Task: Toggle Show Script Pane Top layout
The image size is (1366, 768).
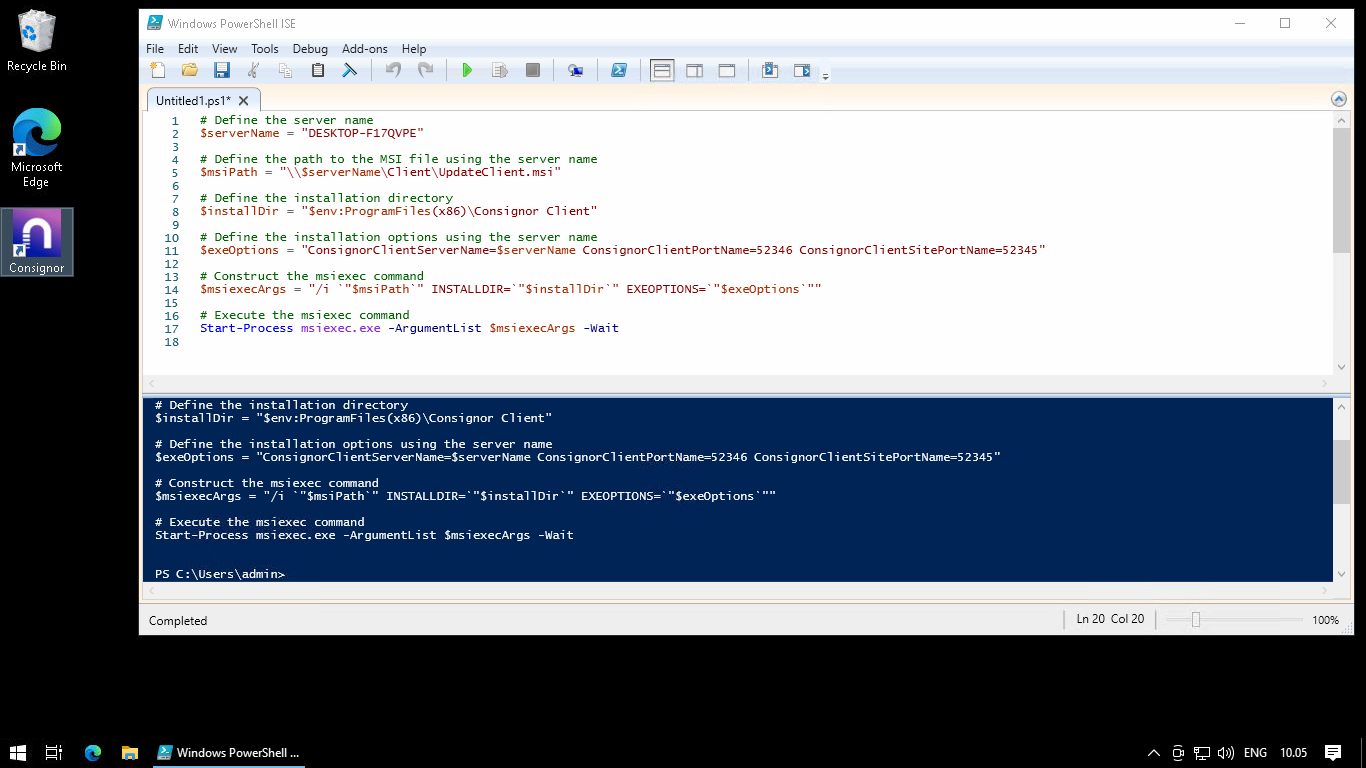Action: (x=661, y=70)
